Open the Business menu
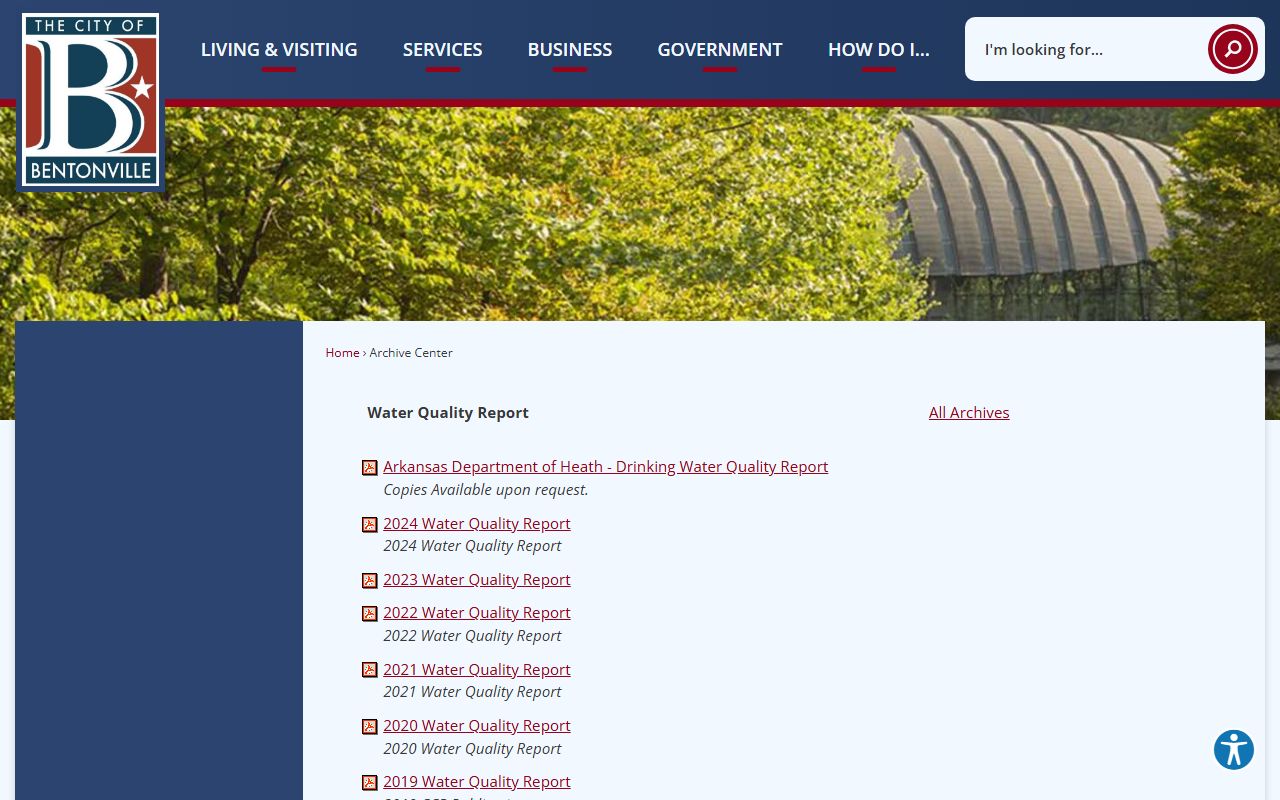This screenshot has width=1280, height=800. (570, 49)
